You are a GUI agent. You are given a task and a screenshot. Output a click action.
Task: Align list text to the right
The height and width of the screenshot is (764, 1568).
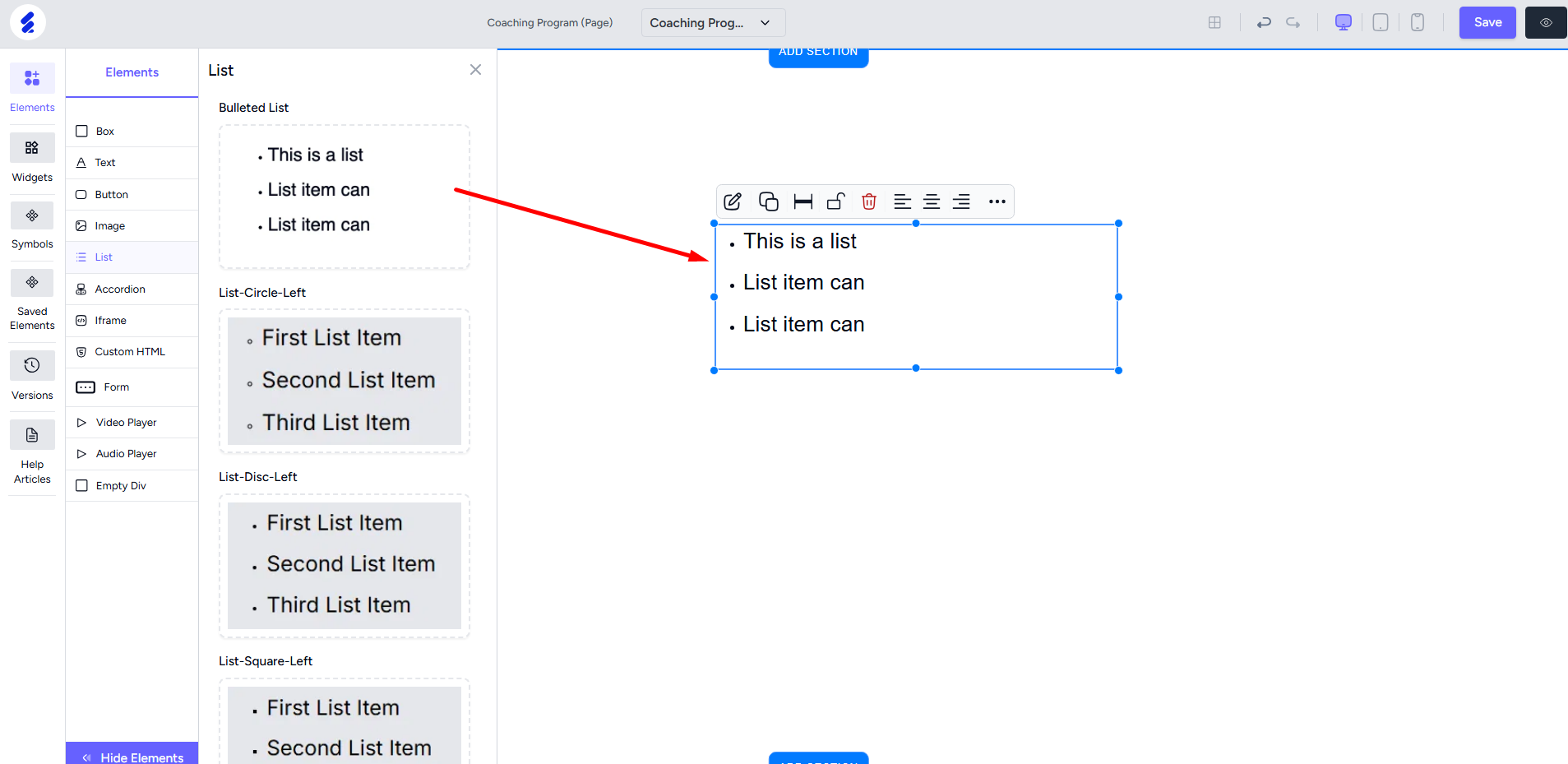(x=961, y=201)
